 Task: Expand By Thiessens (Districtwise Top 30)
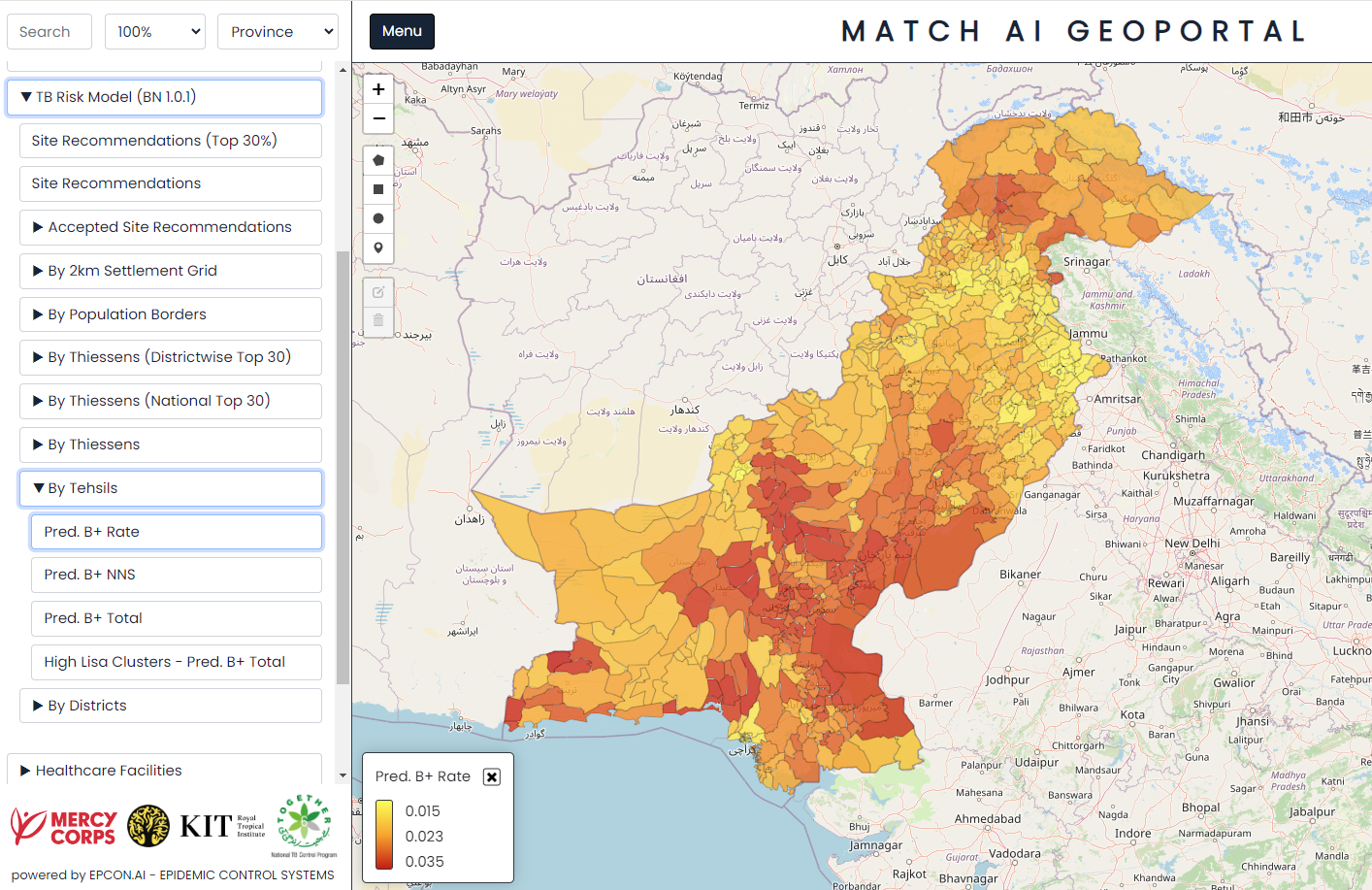click(x=171, y=357)
